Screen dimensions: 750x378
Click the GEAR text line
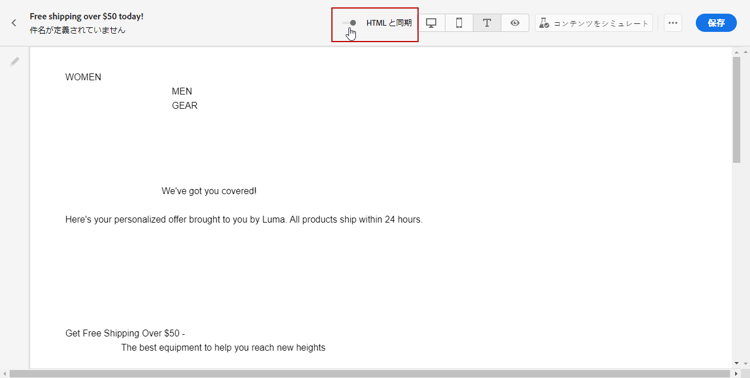(185, 106)
